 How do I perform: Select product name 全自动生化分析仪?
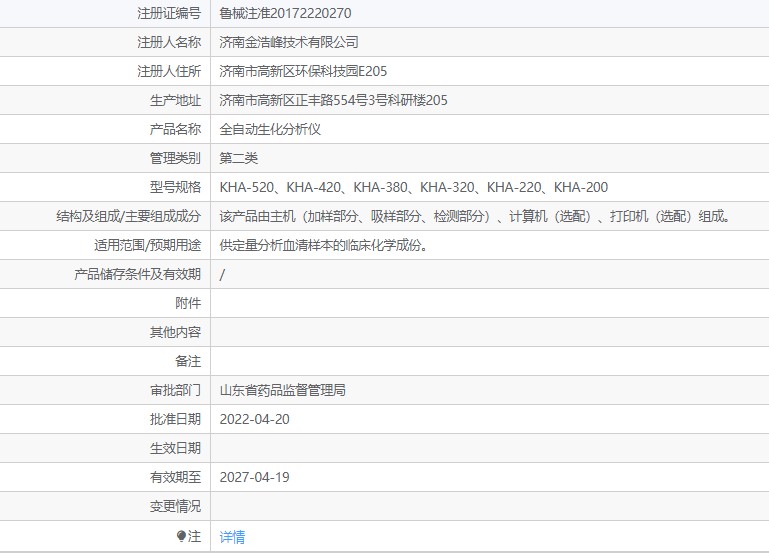point(269,129)
